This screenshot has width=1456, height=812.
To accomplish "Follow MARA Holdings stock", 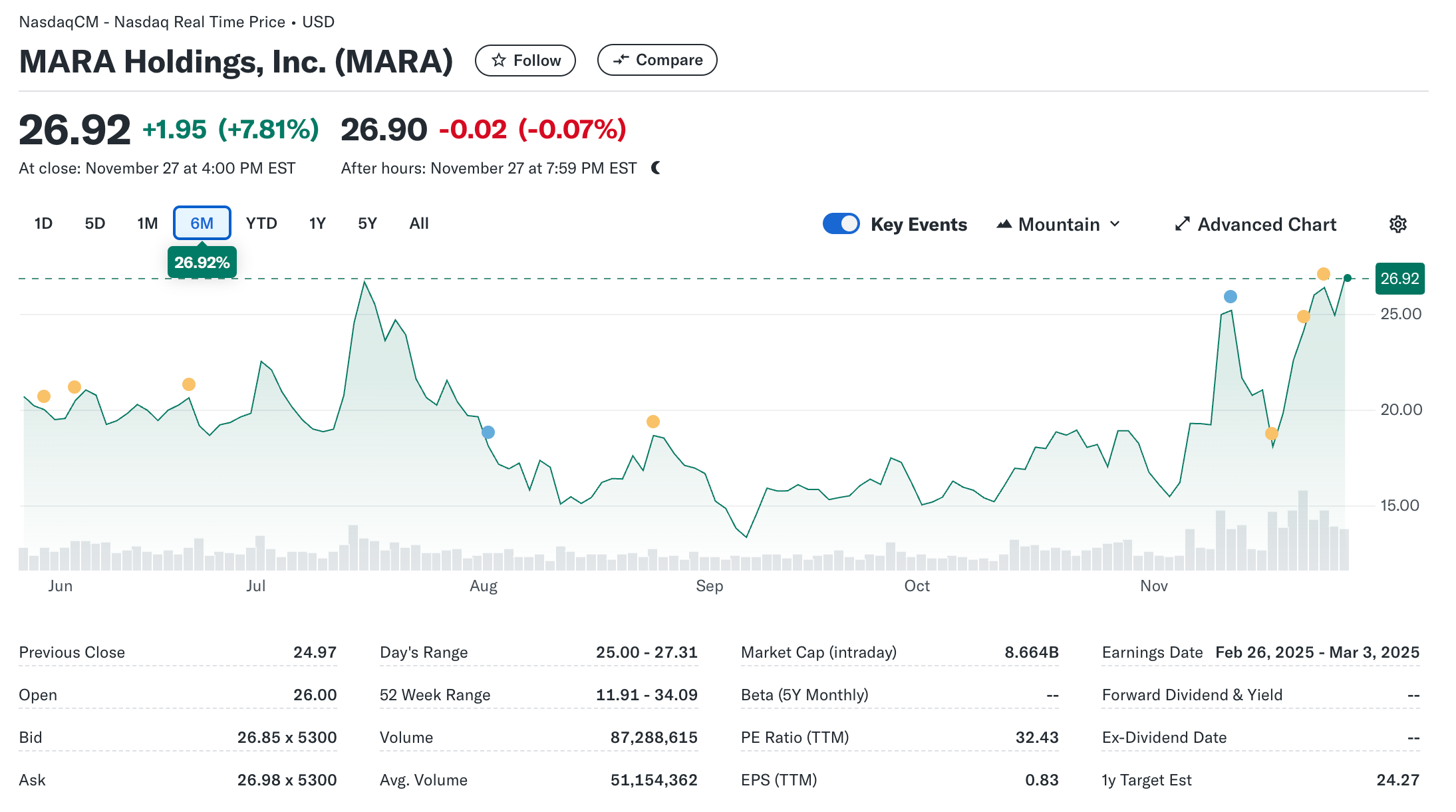I will pos(525,60).
